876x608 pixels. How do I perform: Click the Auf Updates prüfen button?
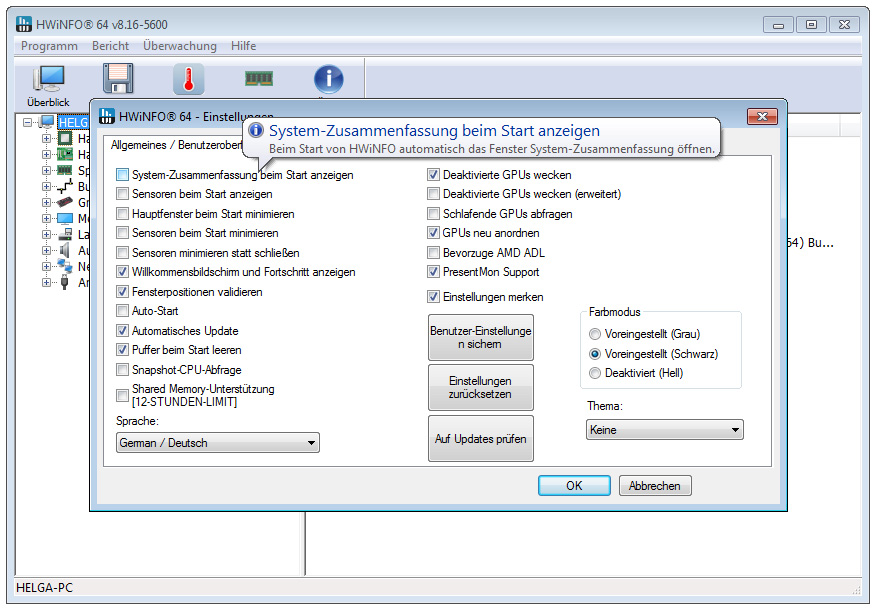480,439
